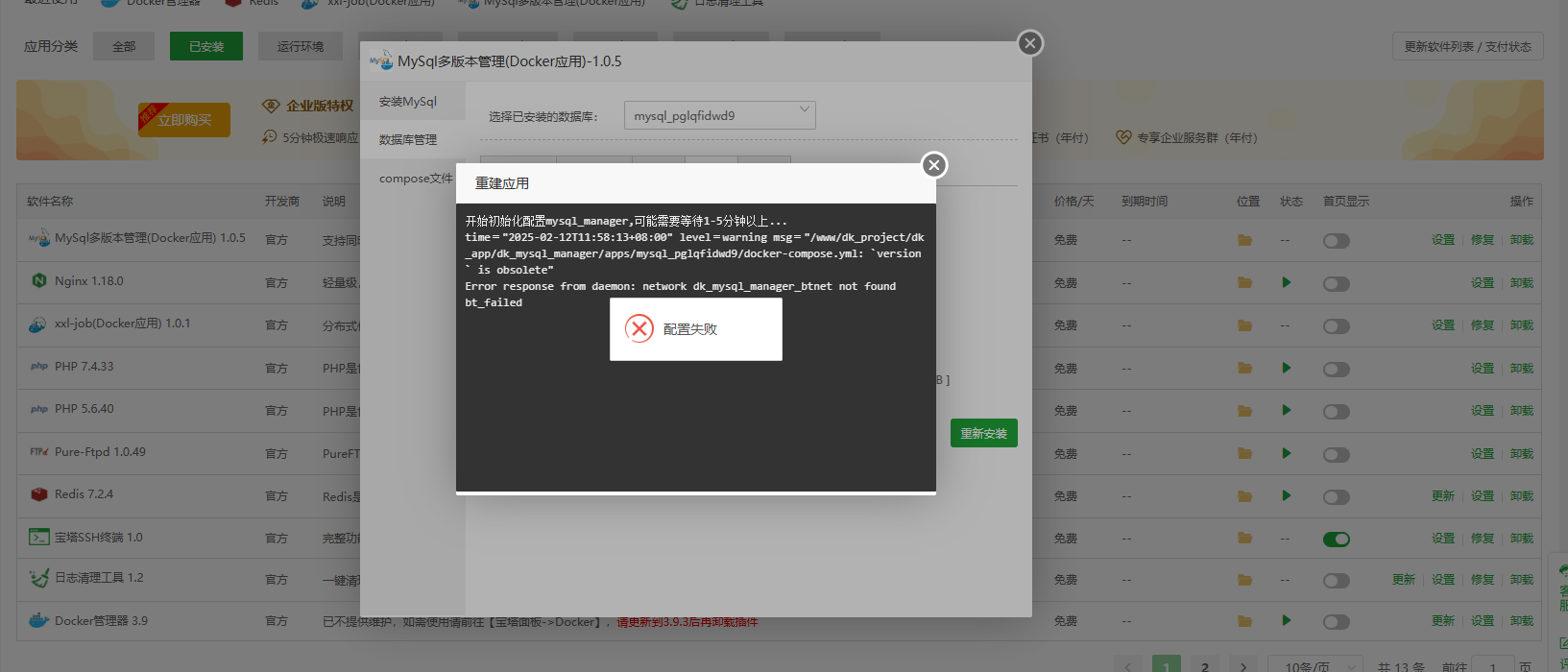Screen dimensions: 1568x672
Task: Open folder location for Redis 7.2.4 row
Action: pos(1244,496)
